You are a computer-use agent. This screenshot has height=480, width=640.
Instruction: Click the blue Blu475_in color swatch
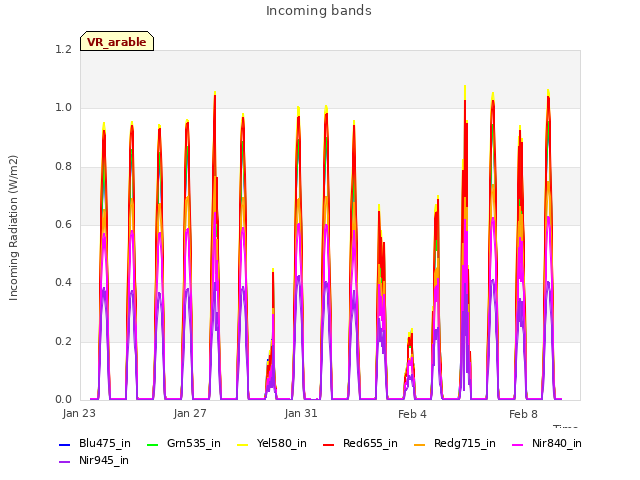click(x=64, y=444)
